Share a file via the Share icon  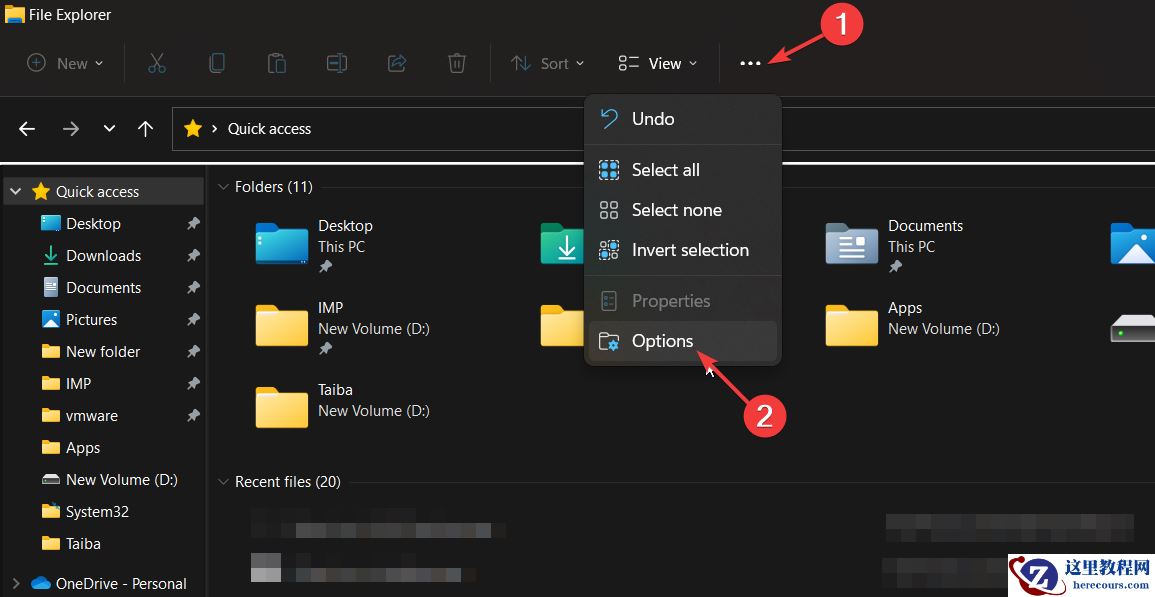point(397,63)
